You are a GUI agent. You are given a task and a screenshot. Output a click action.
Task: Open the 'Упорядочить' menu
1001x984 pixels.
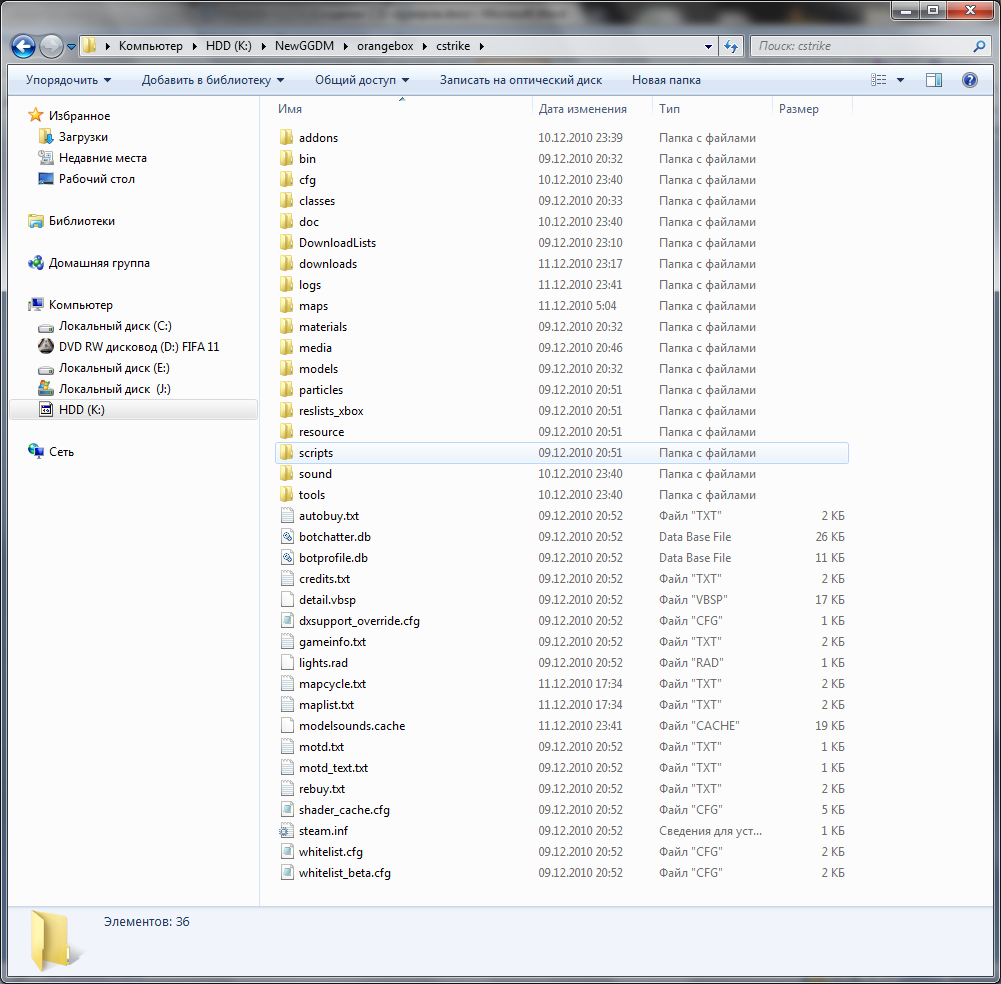68,80
